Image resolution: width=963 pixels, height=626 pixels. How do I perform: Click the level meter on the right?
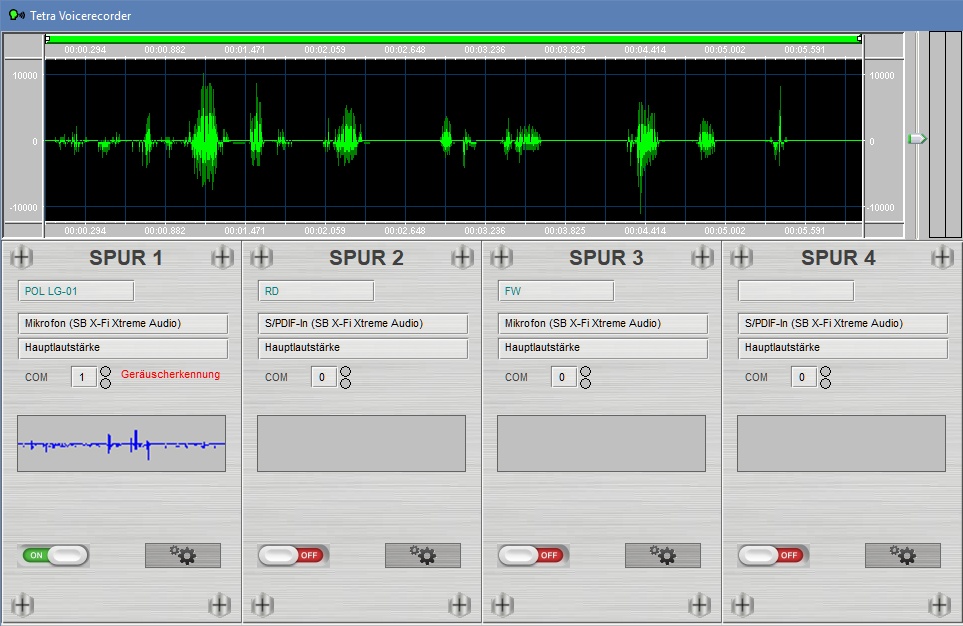pyautogui.click(x=945, y=135)
